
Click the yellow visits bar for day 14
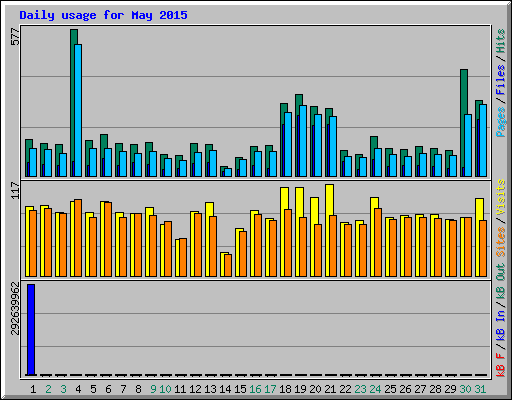(223, 264)
